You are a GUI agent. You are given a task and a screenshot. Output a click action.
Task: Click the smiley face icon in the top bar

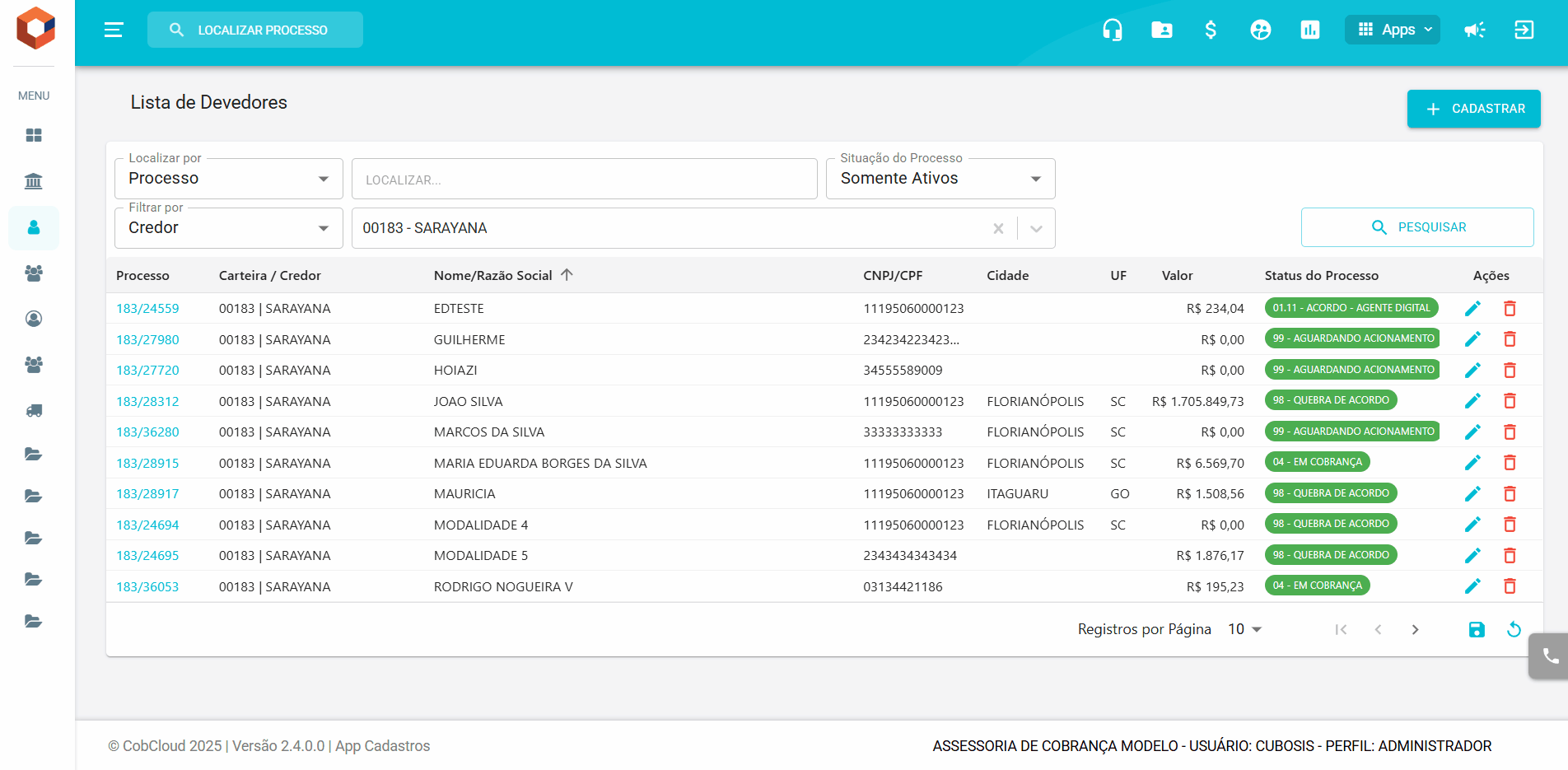(1261, 30)
